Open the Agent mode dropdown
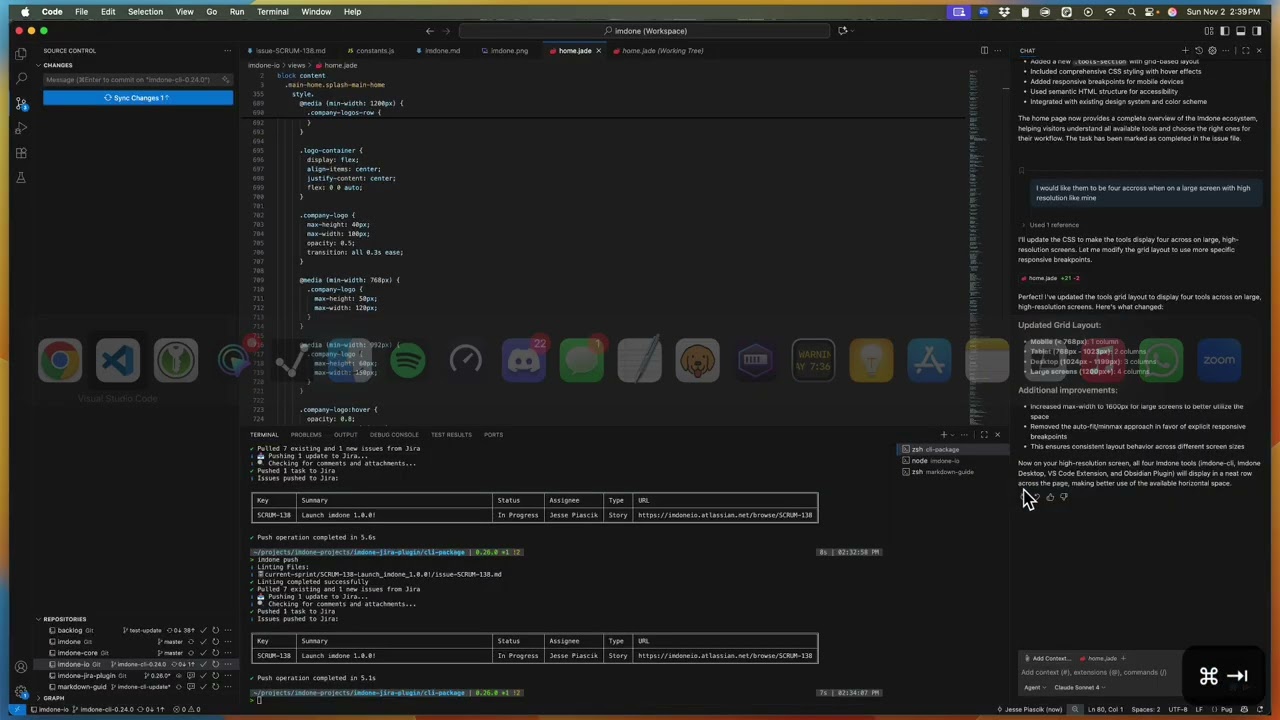This screenshot has width=1280, height=720. [1034, 687]
